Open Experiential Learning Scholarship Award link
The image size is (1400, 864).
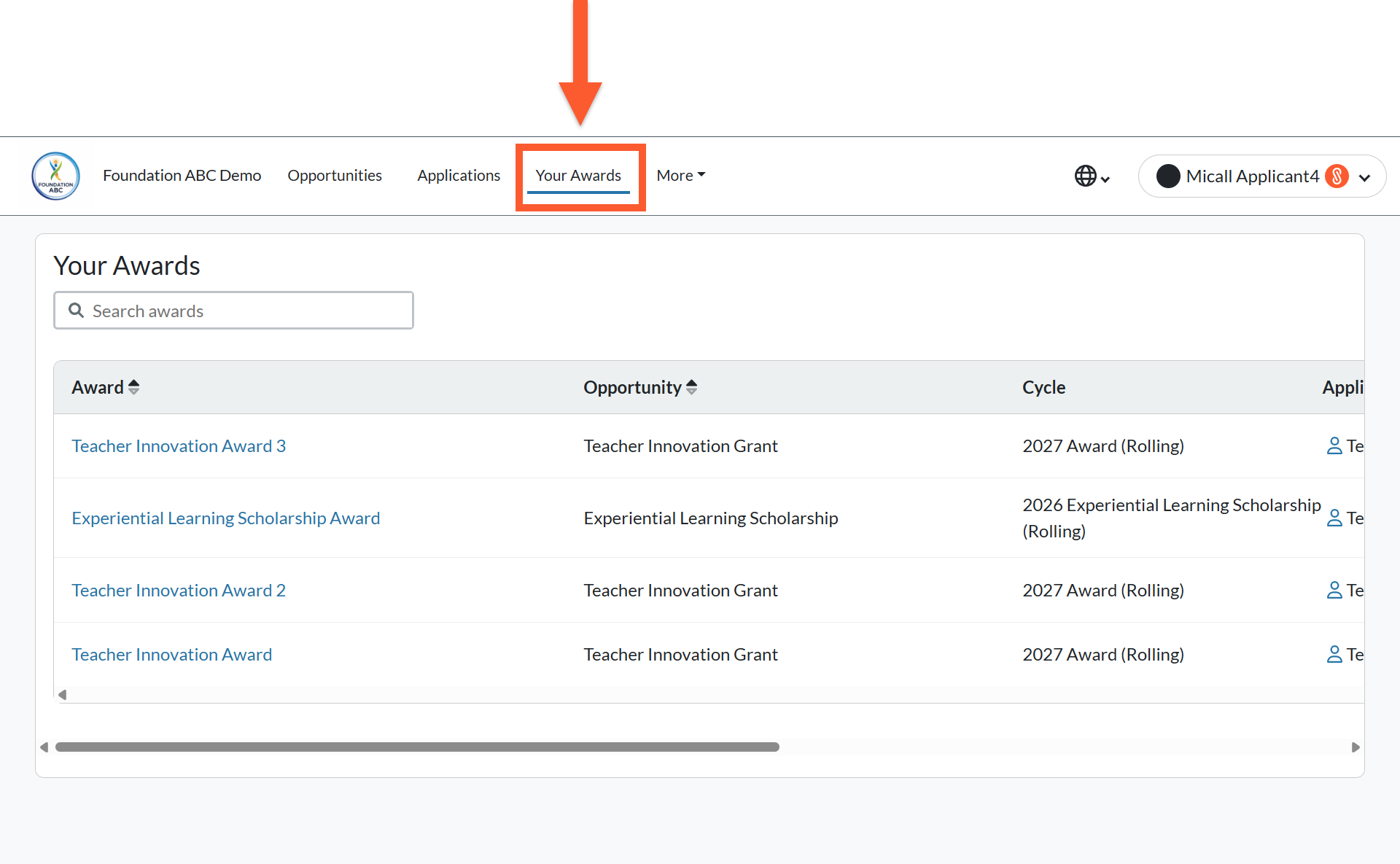(226, 518)
